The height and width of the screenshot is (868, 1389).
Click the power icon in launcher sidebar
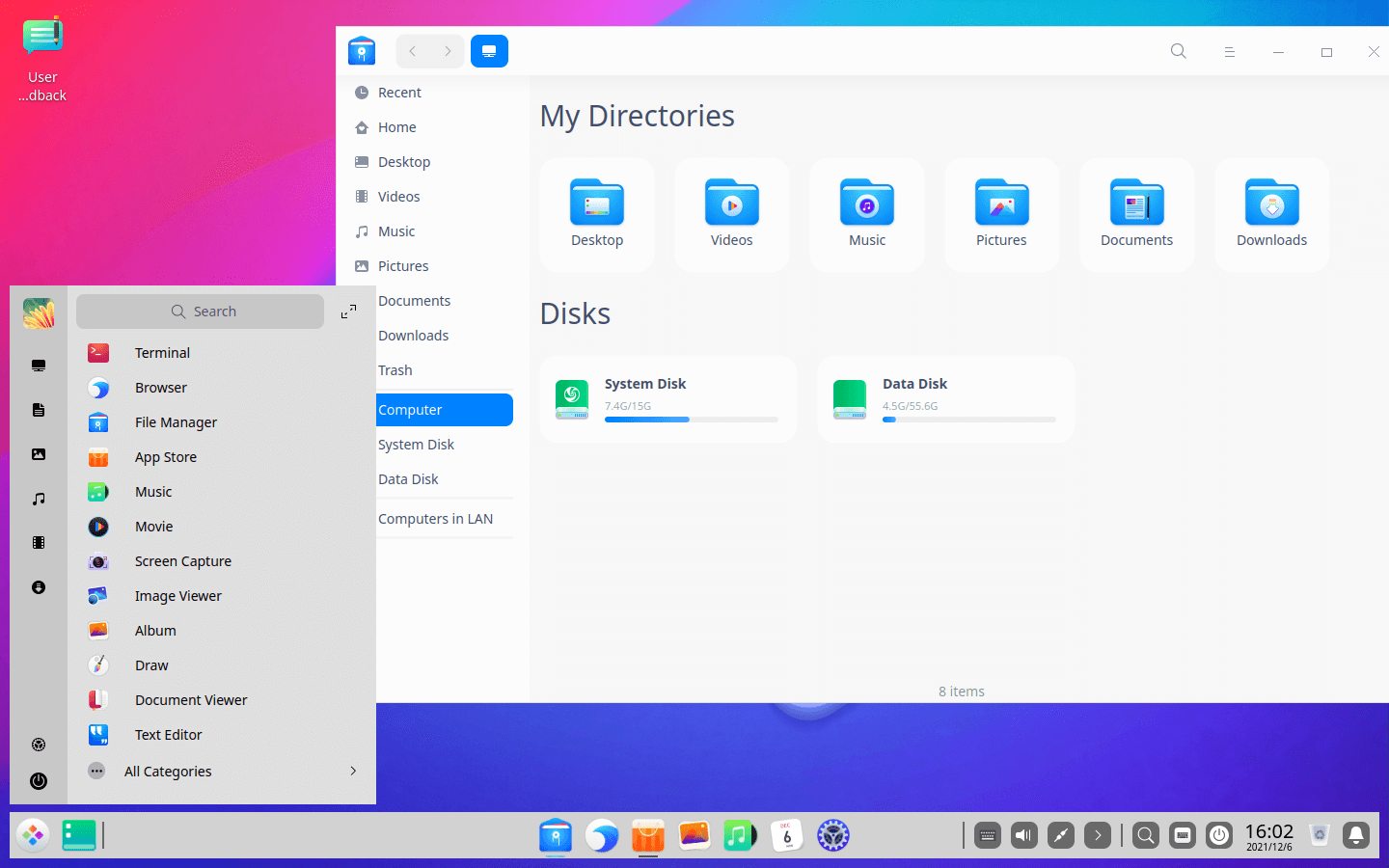pos(39,781)
